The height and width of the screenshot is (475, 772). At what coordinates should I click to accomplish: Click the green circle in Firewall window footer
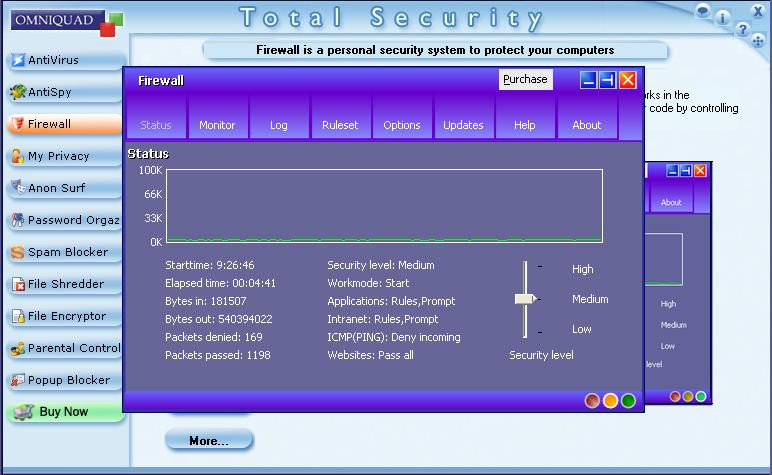coord(628,401)
